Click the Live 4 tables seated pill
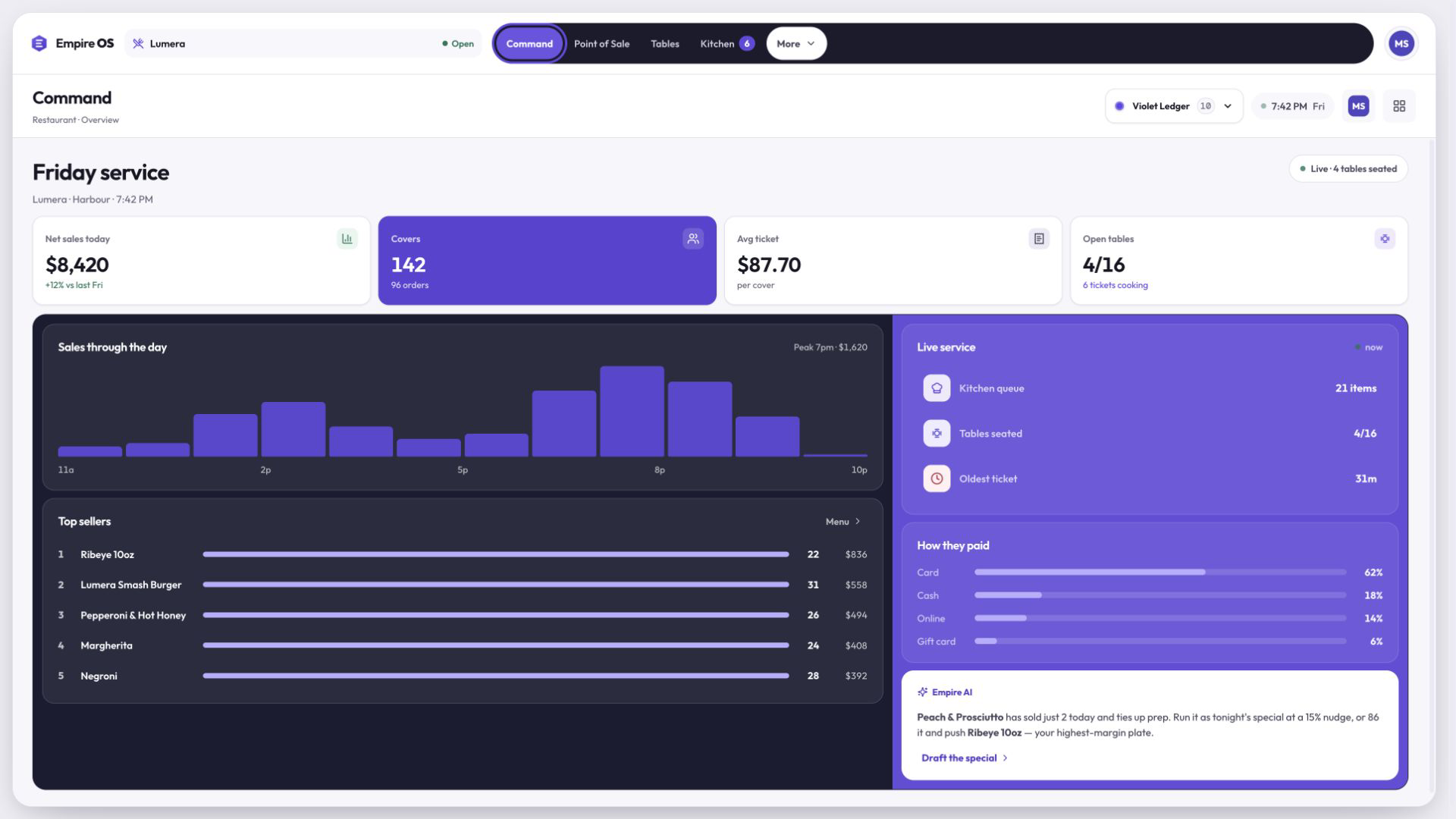The height and width of the screenshot is (819, 1456). tap(1348, 169)
